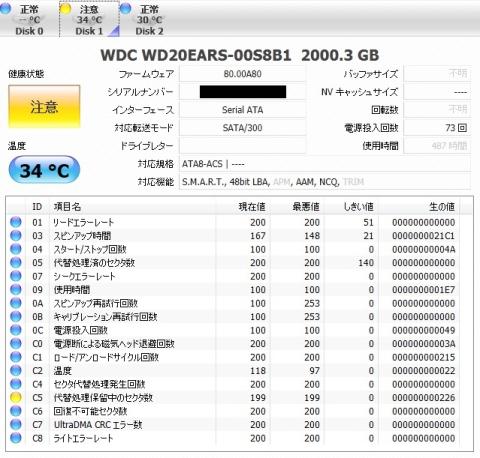Click the empty drive letter field

click(x=242, y=146)
